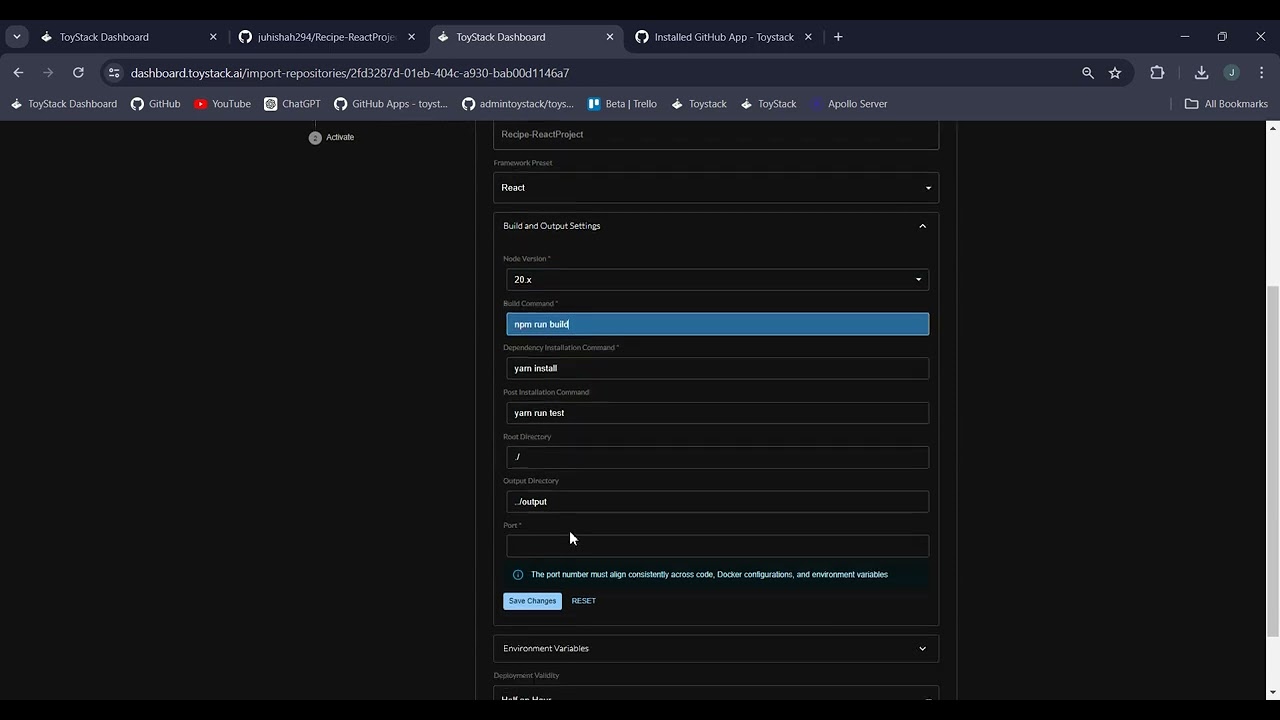Open the browser Downloads icon
This screenshot has width=1280, height=720.
[1201, 72]
